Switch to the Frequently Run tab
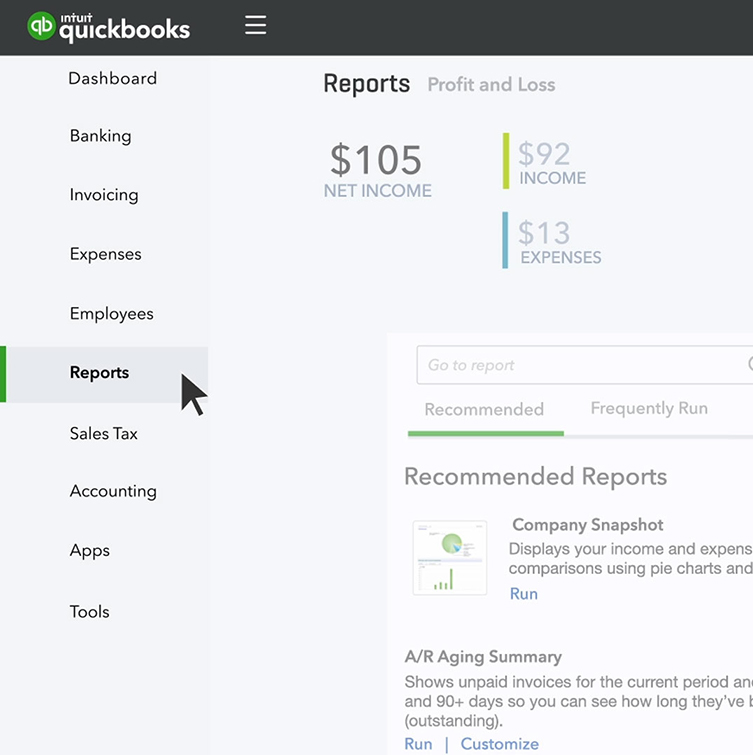753x755 pixels. 649,408
